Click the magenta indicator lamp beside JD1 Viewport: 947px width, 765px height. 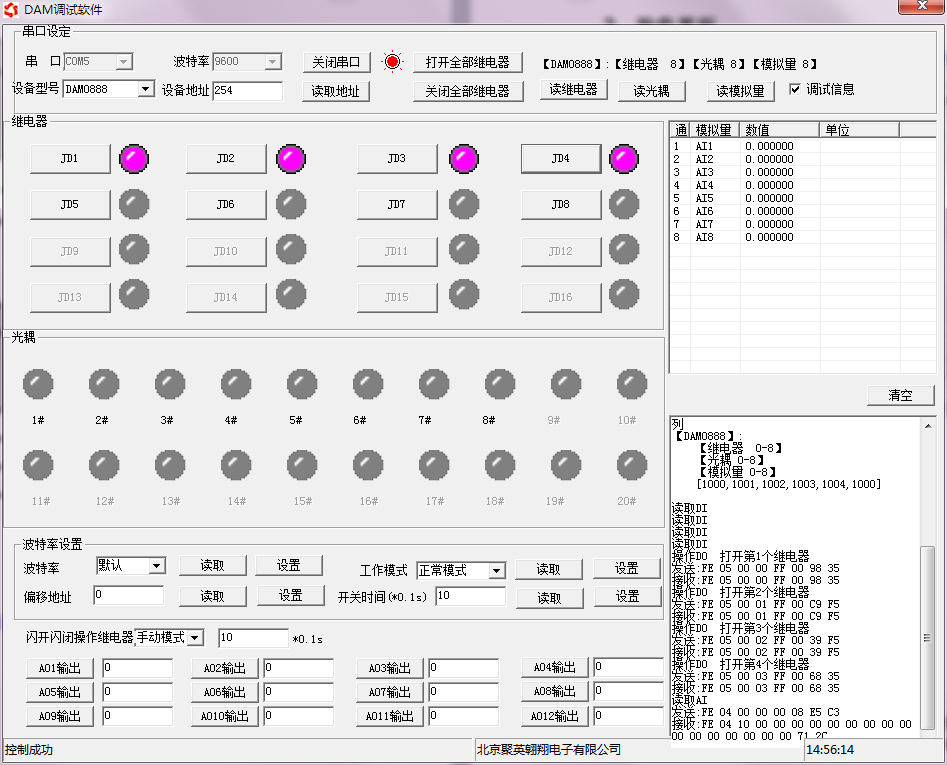[x=134, y=159]
